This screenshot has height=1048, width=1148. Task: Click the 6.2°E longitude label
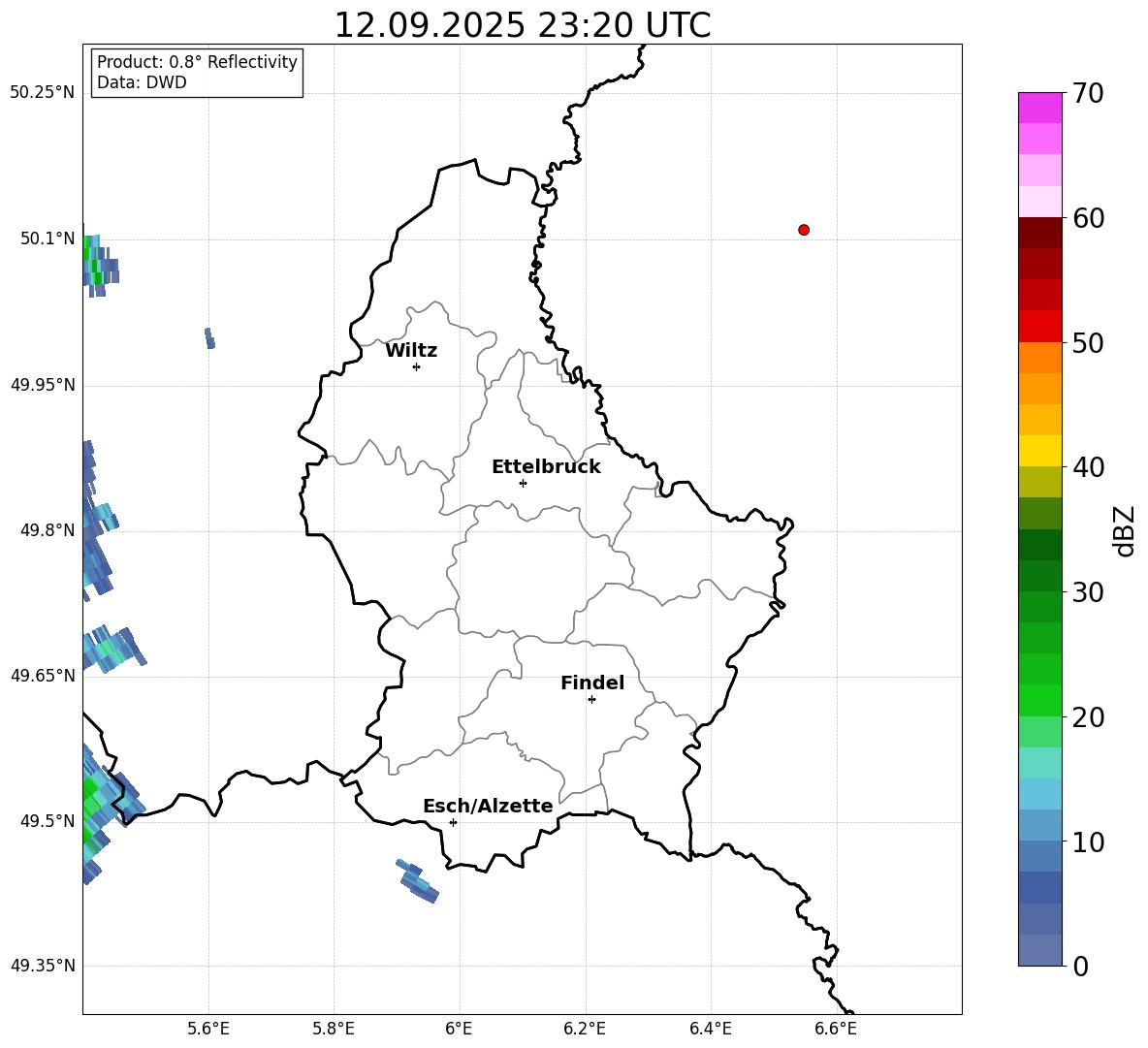click(x=585, y=1029)
